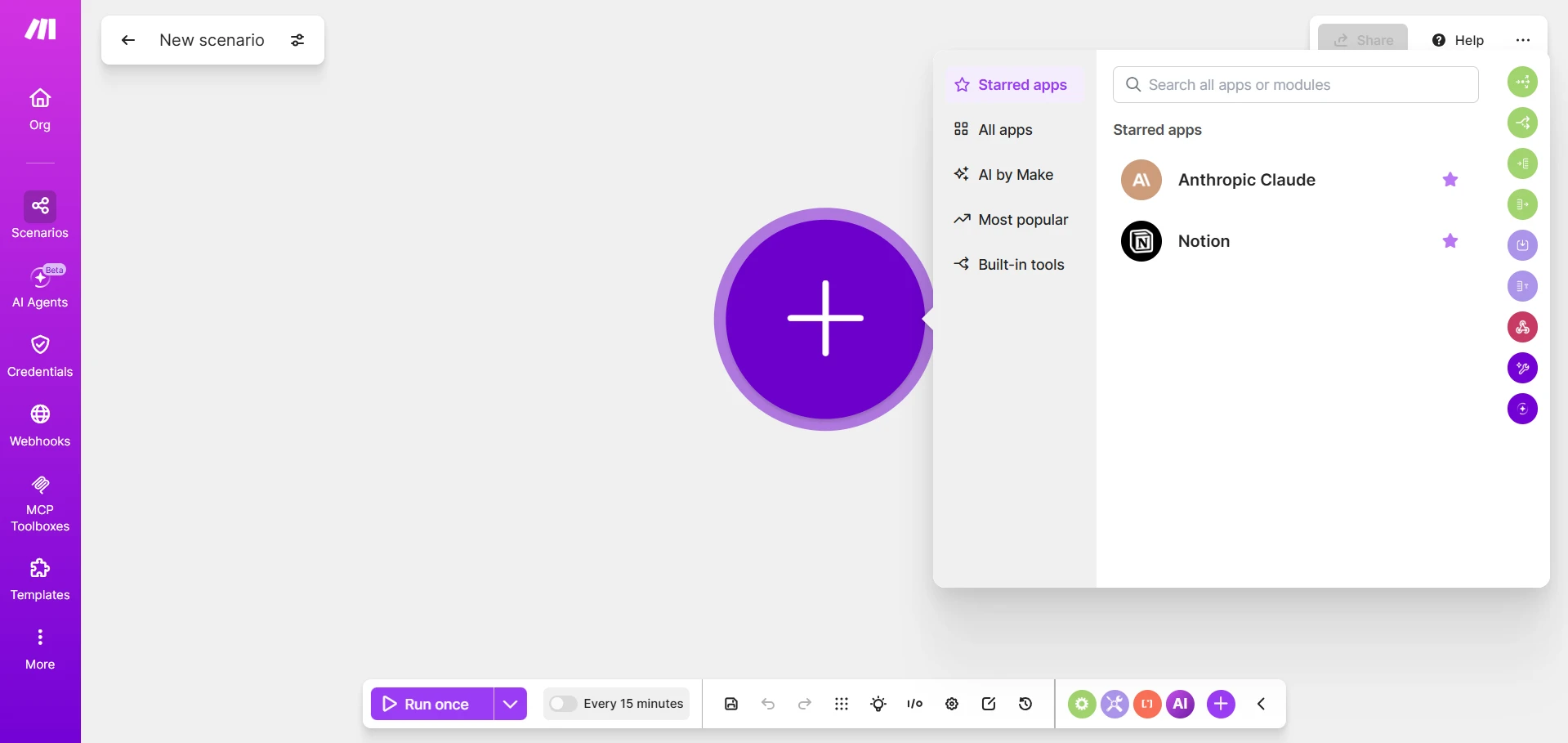Open scenario settings gear in toolbar
1568x743 pixels.
click(952, 704)
